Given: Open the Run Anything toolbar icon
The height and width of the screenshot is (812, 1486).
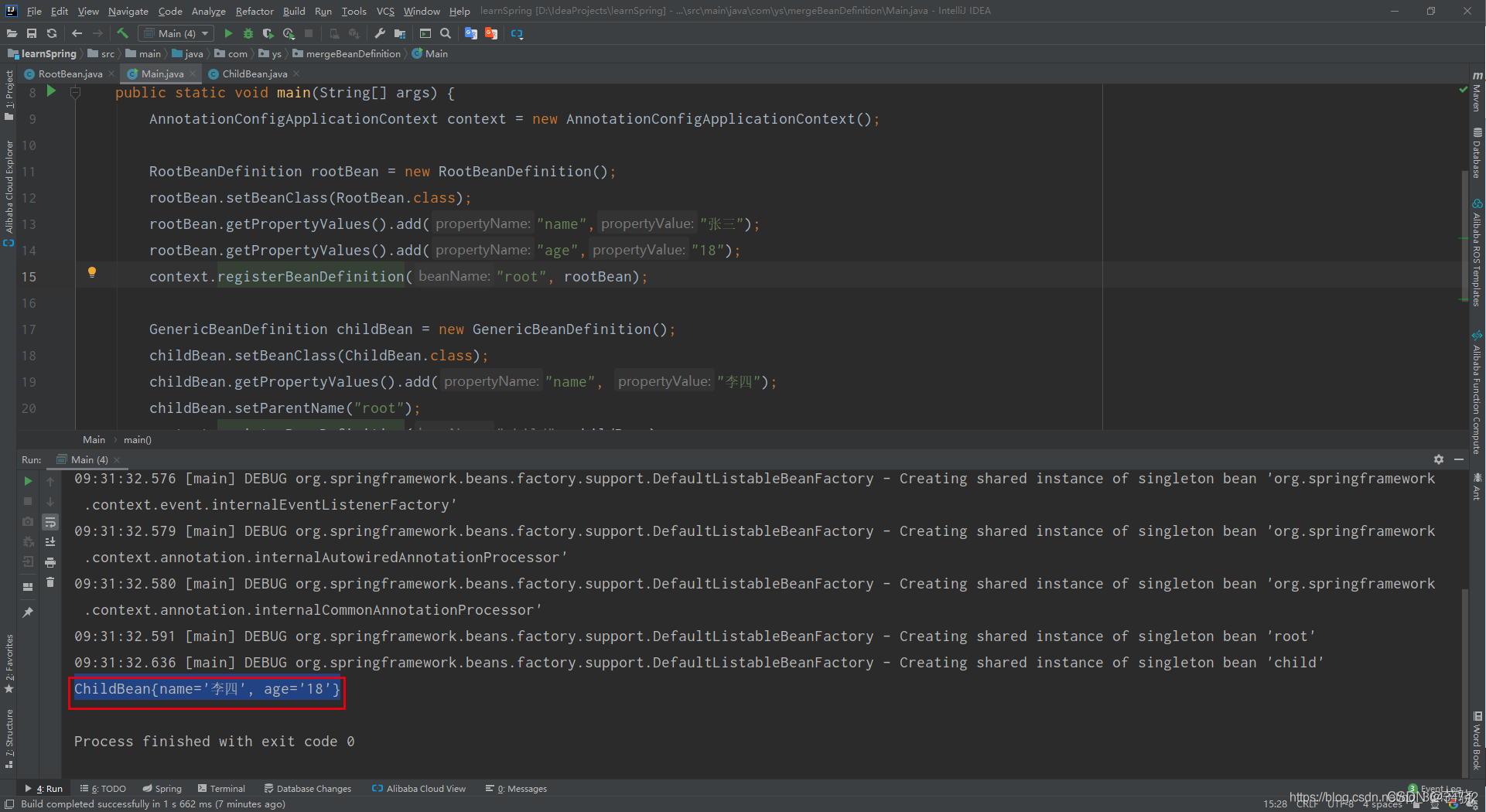Looking at the screenshot, I should pos(425,33).
